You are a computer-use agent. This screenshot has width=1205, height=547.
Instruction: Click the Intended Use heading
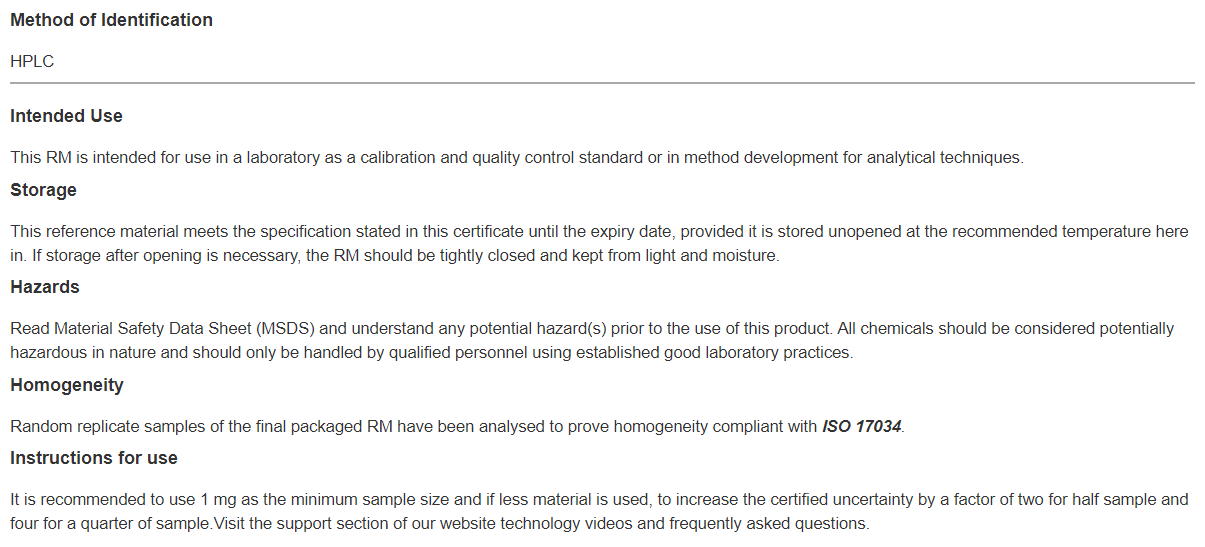pos(66,116)
